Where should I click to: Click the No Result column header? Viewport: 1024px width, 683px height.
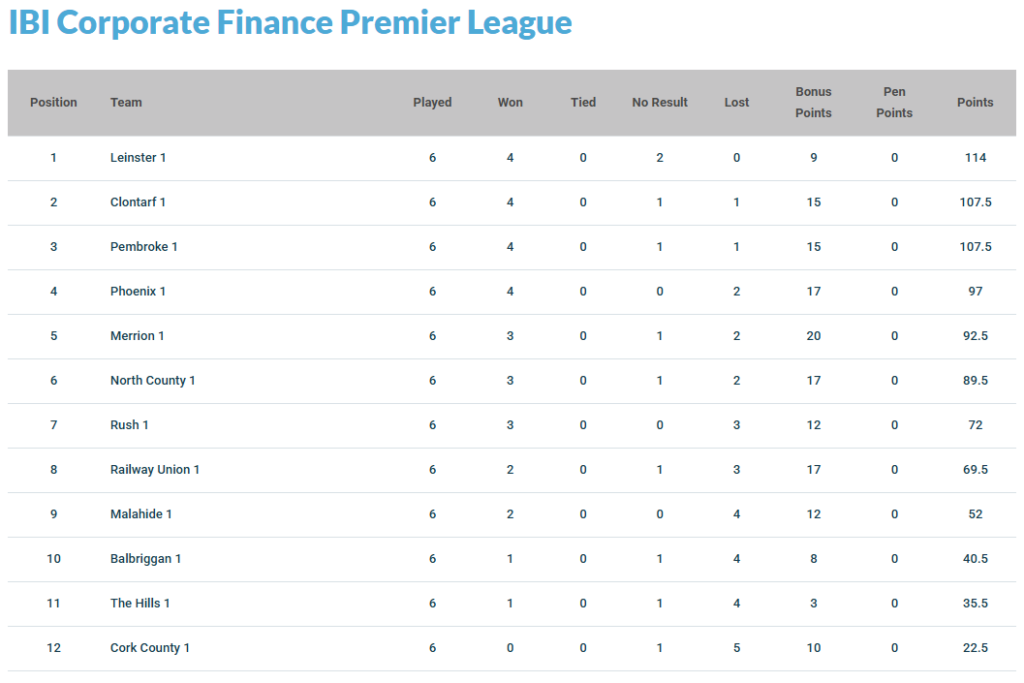(x=660, y=103)
